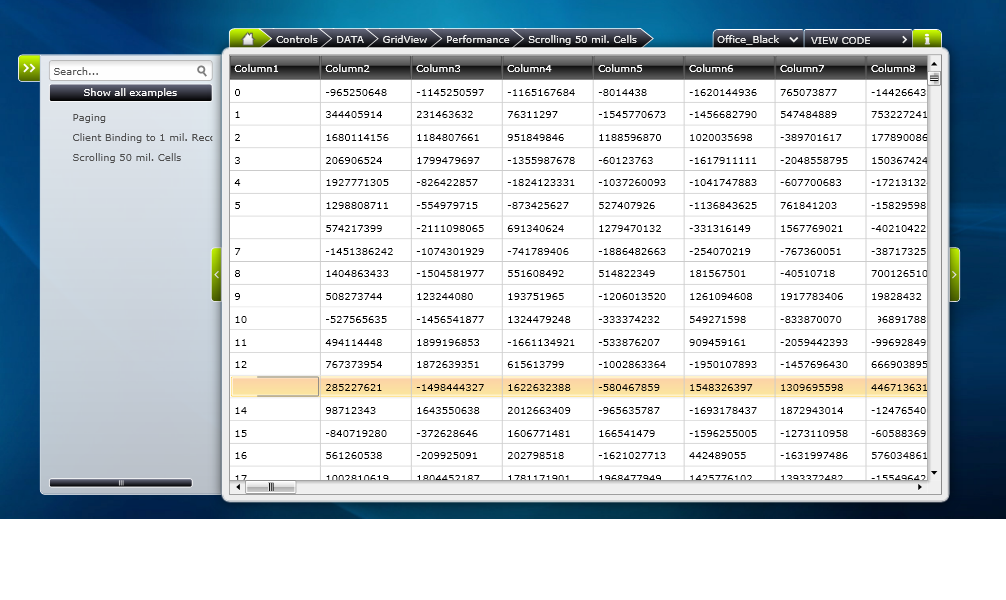Expand sidebar with double-arrow icon
The image size is (1006, 600).
[29, 68]
